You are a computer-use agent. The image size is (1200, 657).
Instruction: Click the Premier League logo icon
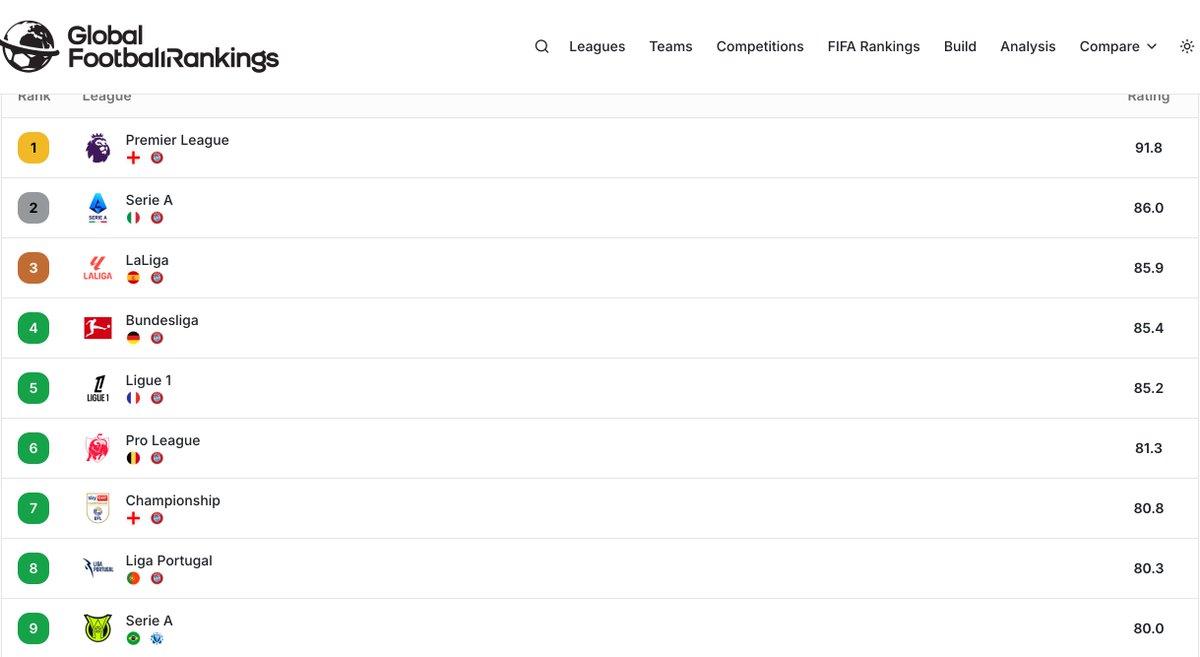[x=98, y=148]
